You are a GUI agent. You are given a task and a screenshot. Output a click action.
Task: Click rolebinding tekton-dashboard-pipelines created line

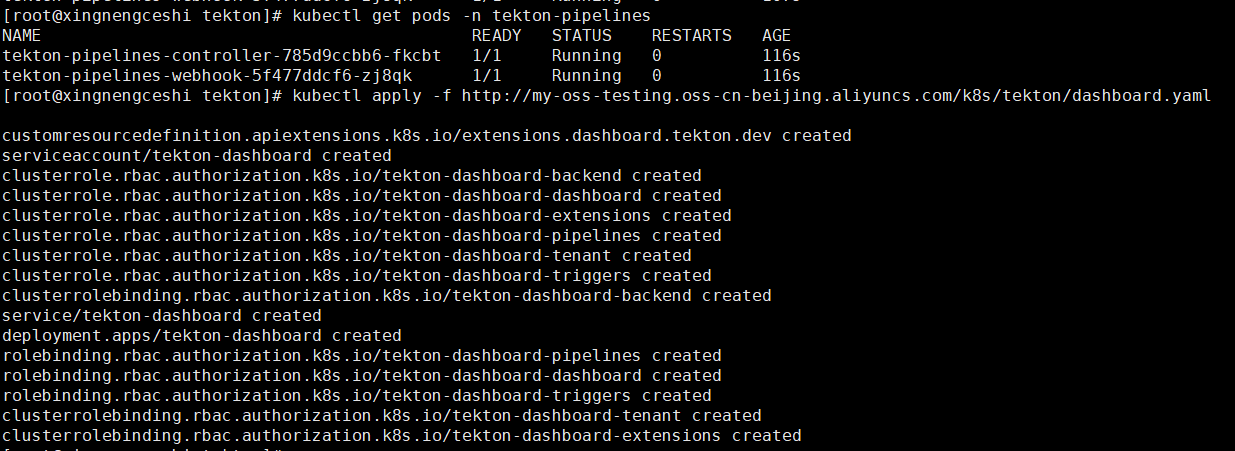pos(362,356)
